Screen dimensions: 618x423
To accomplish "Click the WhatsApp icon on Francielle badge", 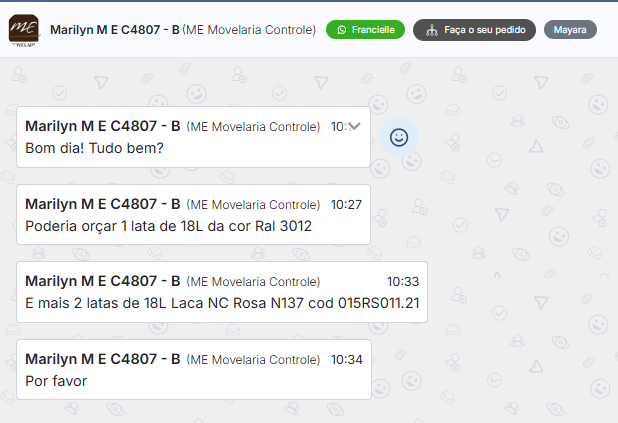I will click(341, 30).
